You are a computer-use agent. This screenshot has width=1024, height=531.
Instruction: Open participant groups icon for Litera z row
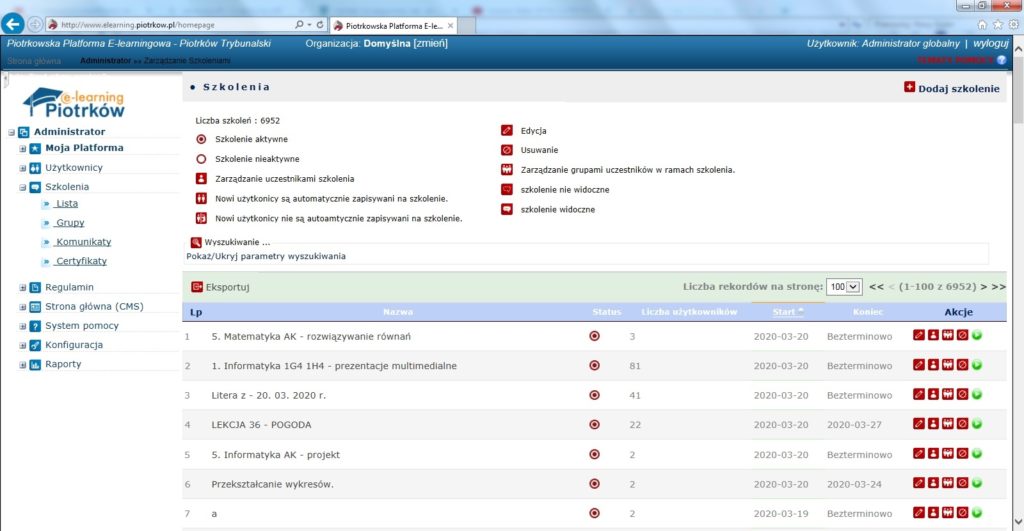click(948, 395)
